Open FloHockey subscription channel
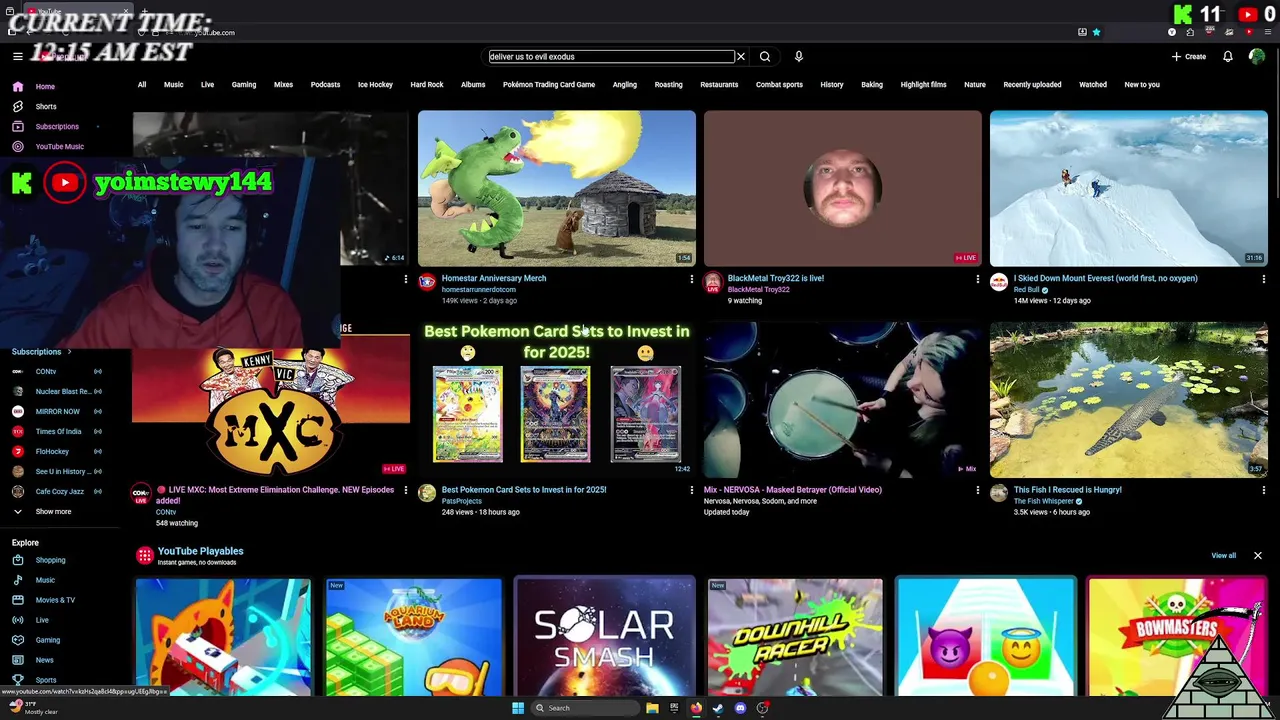Viewport: 1280px width, 720px height. coord(52,452)
